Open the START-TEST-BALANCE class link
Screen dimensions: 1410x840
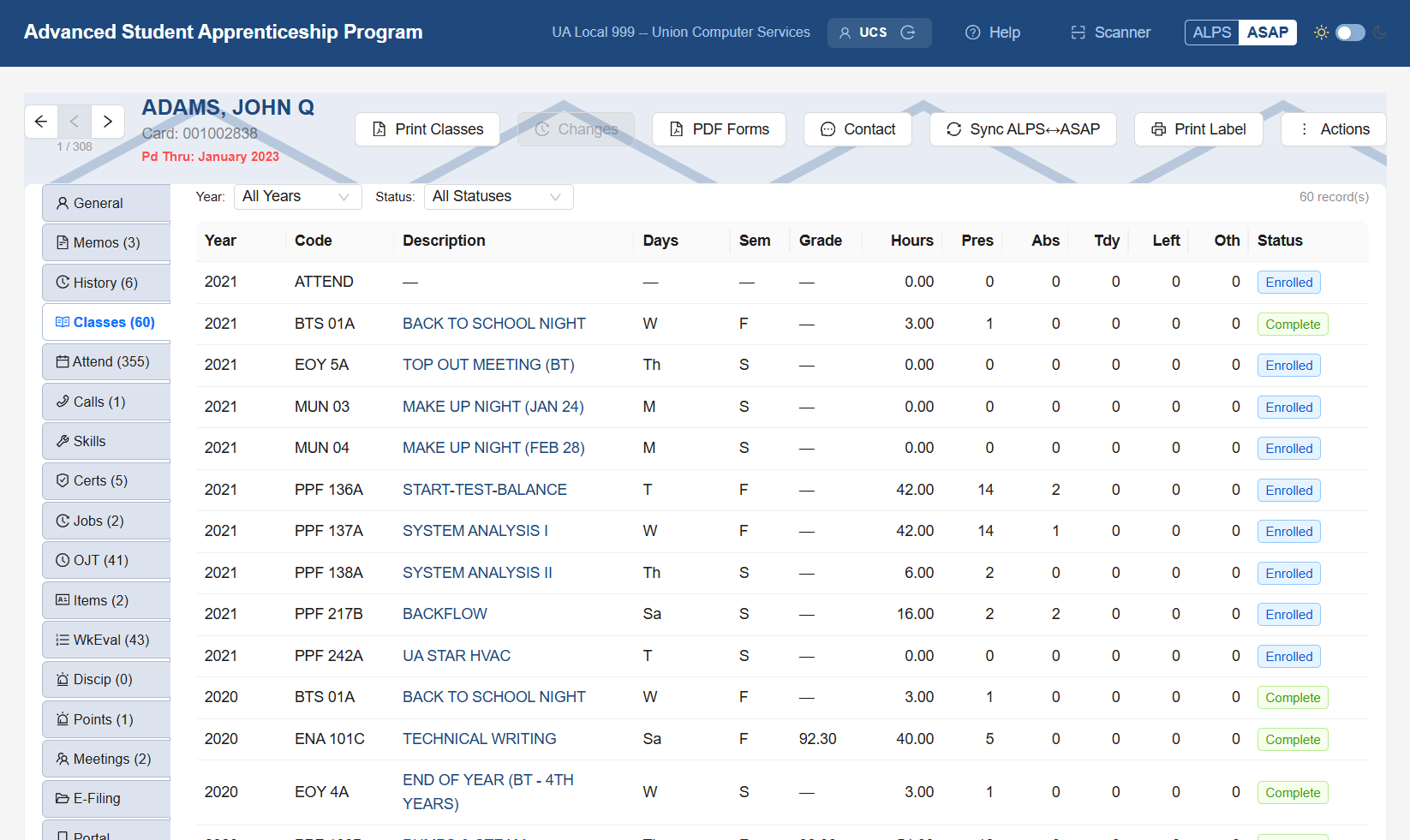click(x=485, y=490)
